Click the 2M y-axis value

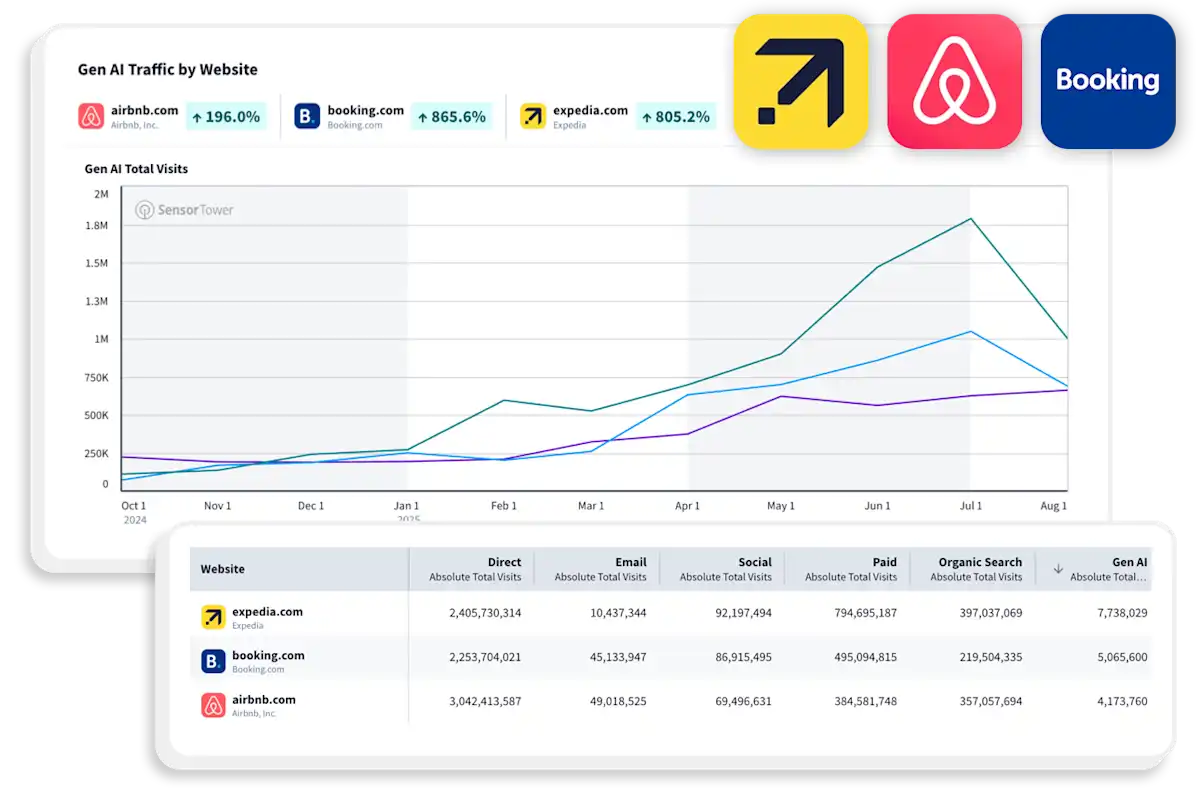point(101,194)
